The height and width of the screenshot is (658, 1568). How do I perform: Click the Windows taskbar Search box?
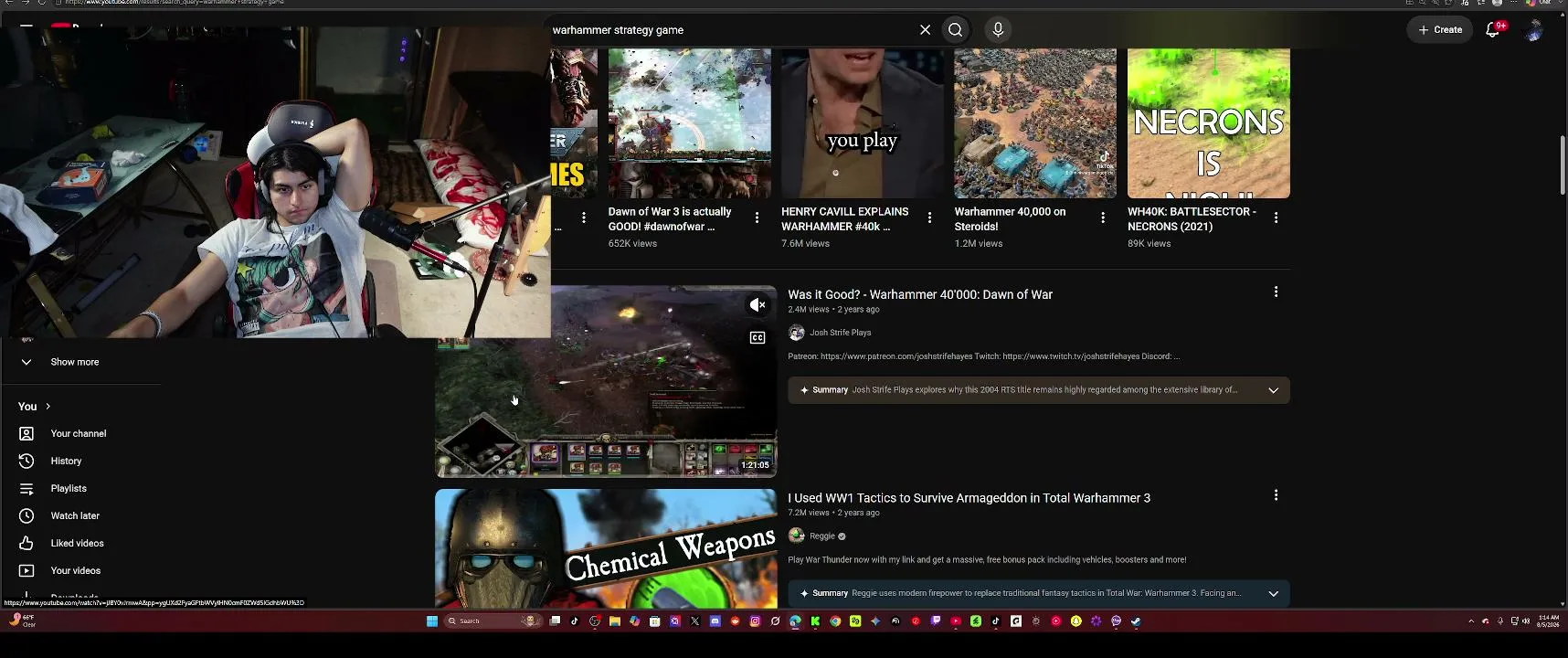pos(492,621)
